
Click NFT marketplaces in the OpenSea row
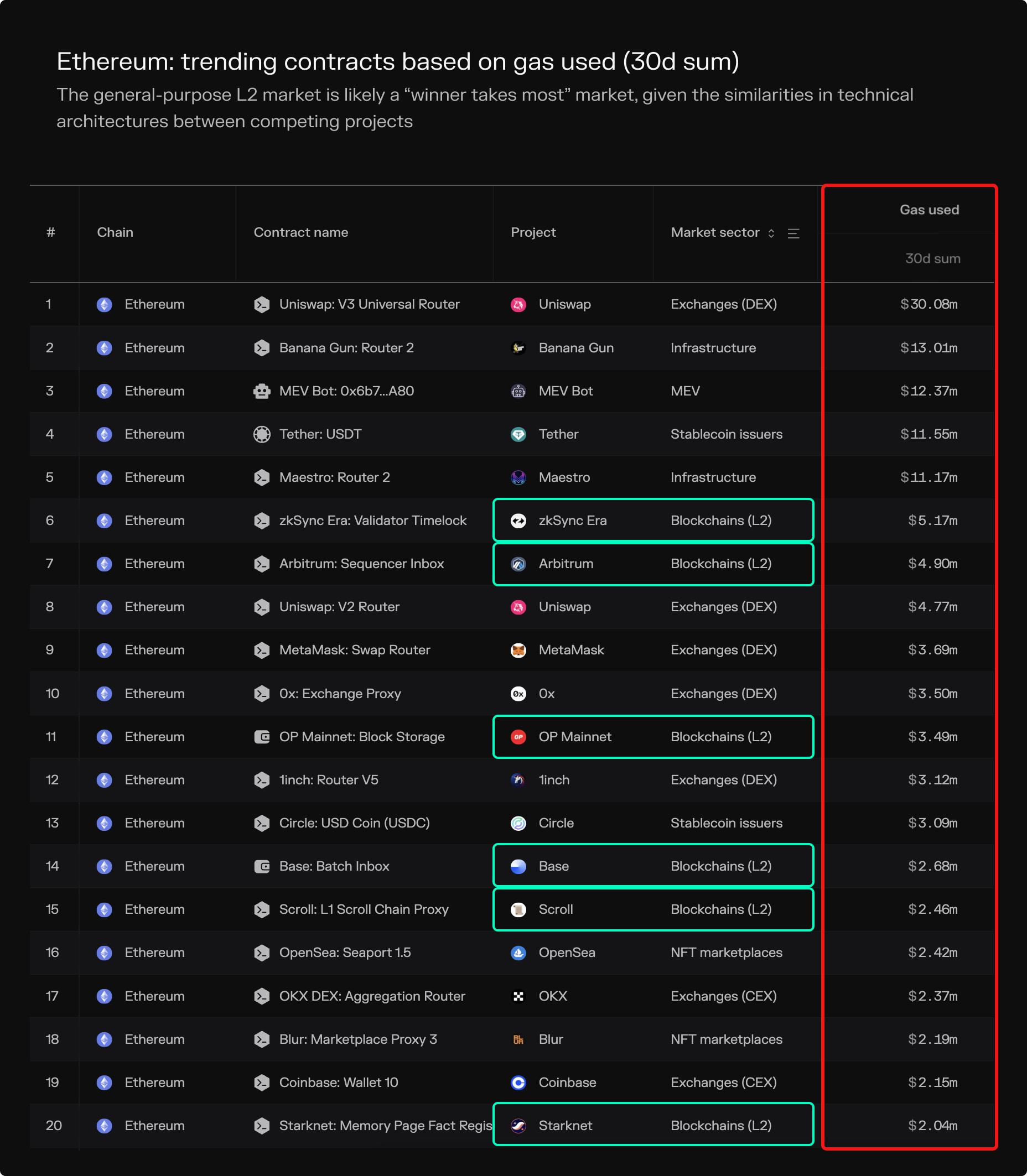click(726, 953)
